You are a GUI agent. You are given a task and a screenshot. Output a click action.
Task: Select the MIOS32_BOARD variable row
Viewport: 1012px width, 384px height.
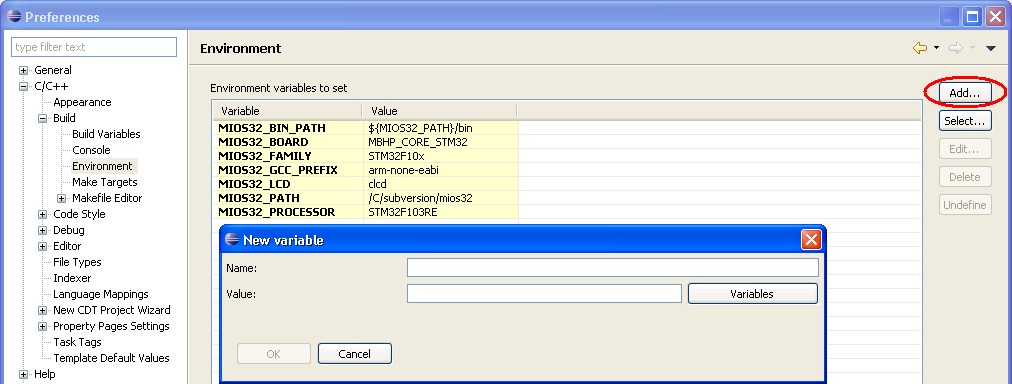coord(567,142)
